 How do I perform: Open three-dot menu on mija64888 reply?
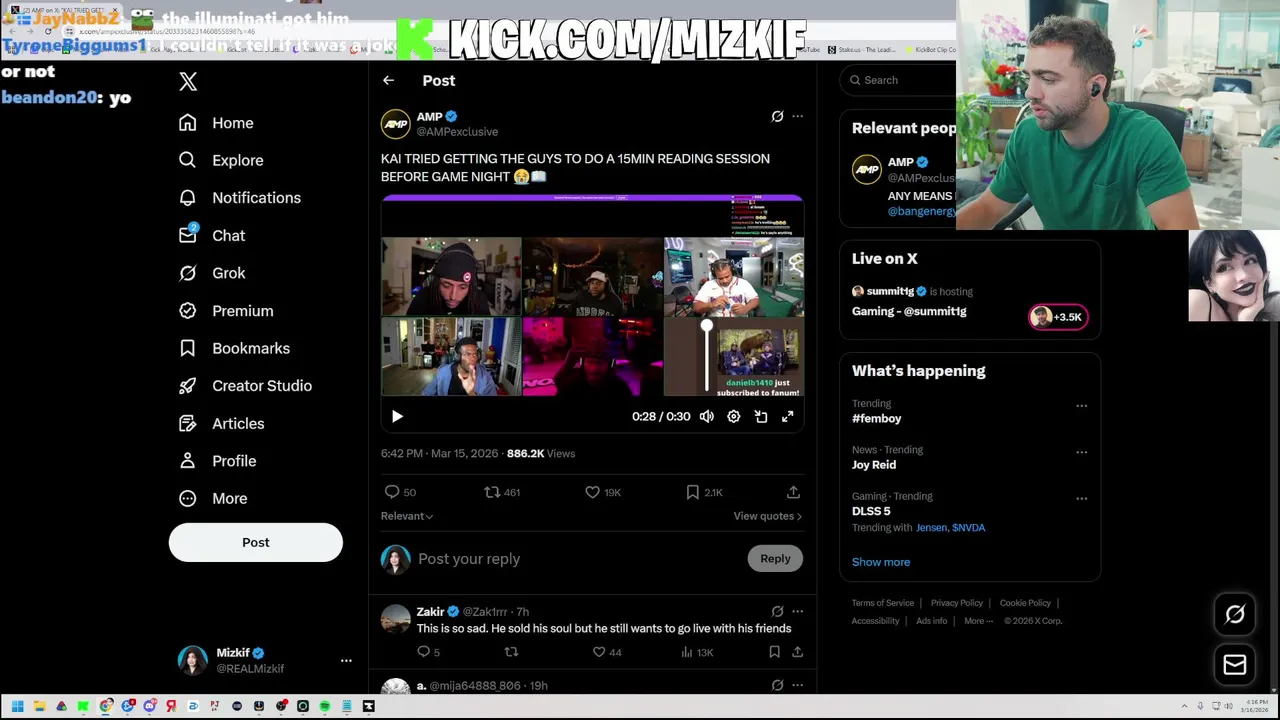(x=797, y=686)
